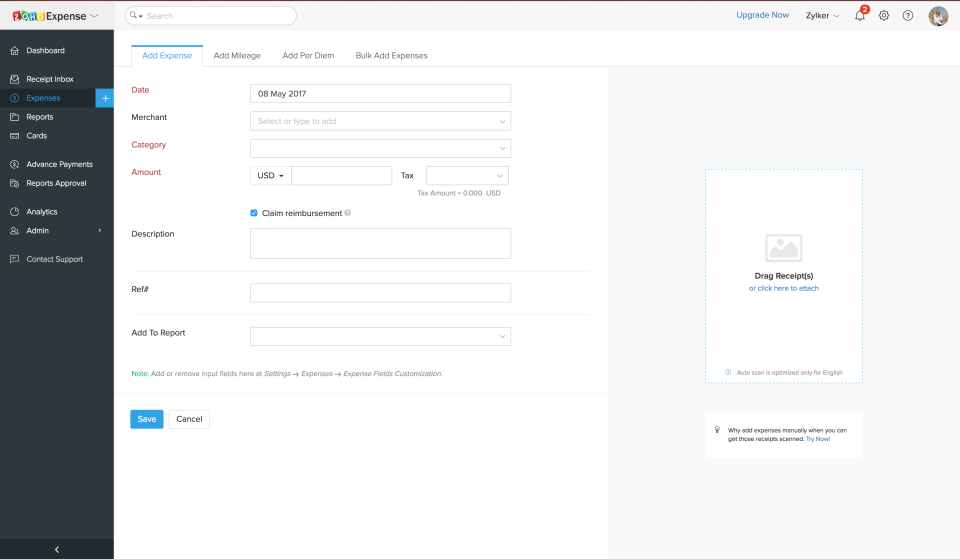Click the Admin user icon
The height and width of the screenshot is (559, 960).
point(15,231)
